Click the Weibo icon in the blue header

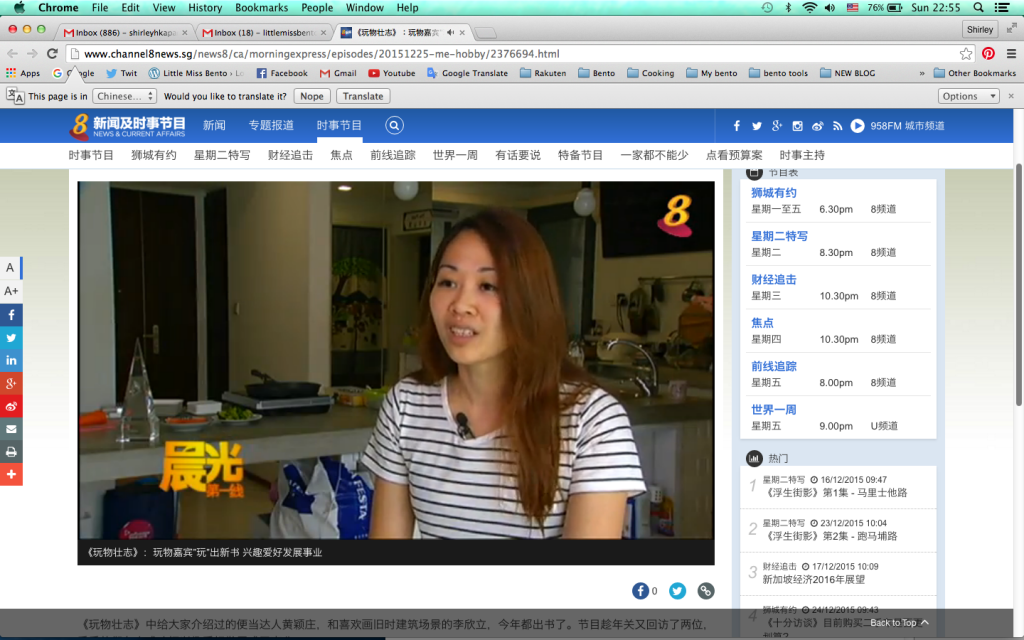(x=818, y=125)
